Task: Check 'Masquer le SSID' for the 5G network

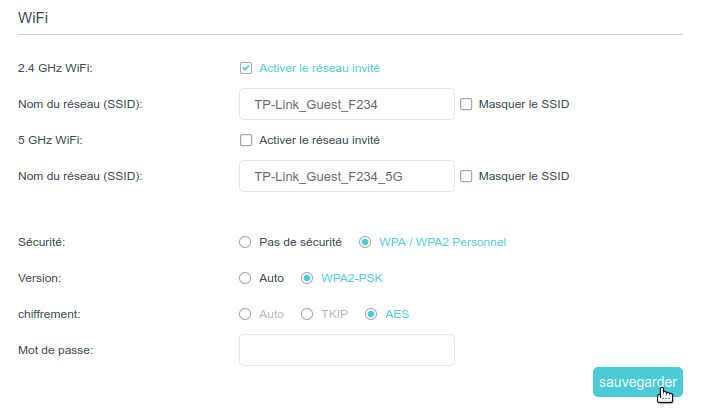Action: [466, 176]
